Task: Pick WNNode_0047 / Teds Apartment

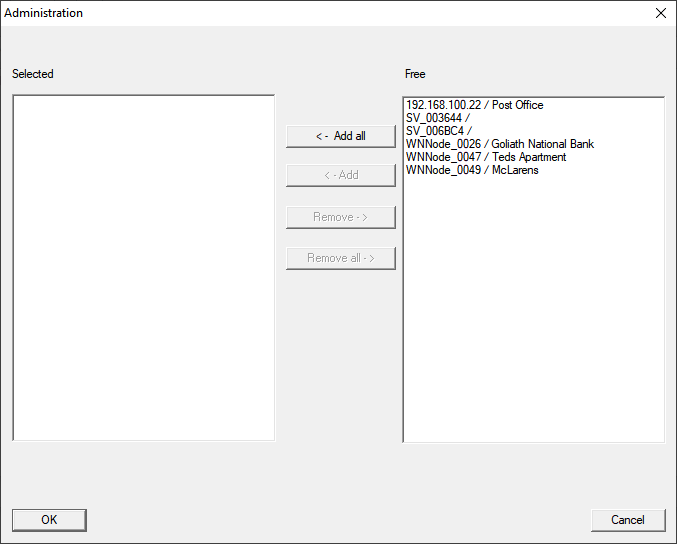Action: (x=485, y=157)
